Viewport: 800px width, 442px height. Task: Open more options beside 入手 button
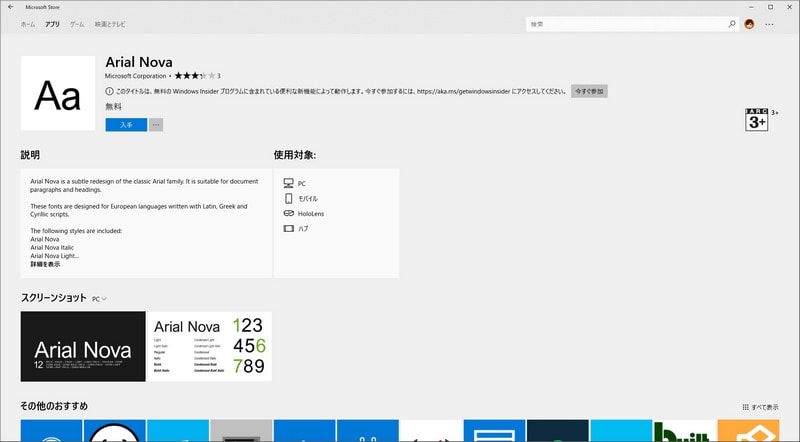point(156,125)
